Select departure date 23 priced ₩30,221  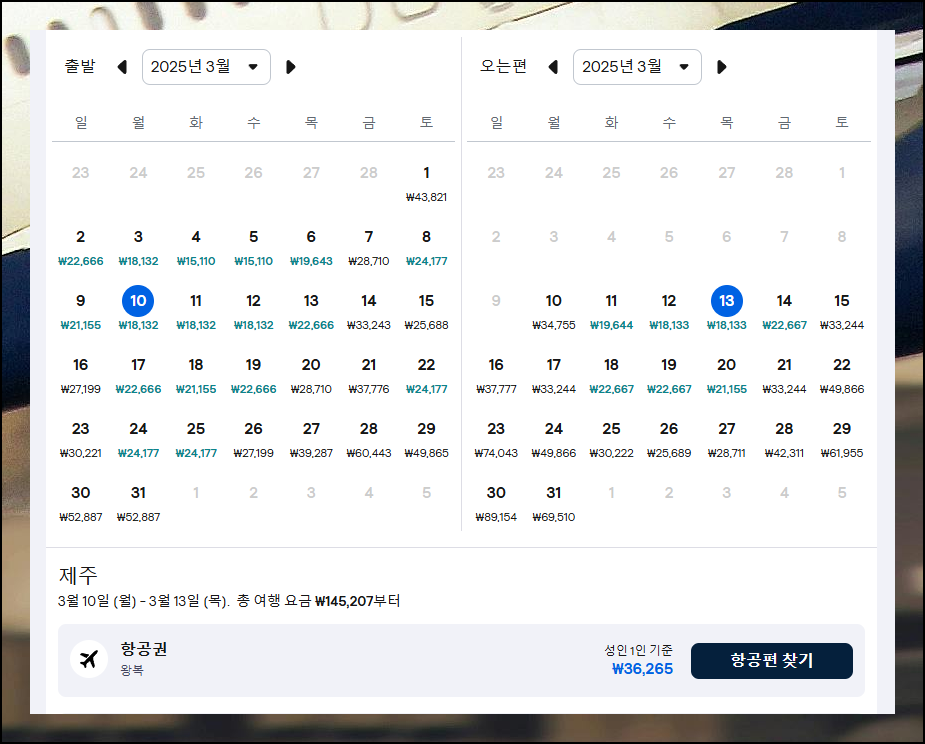pyautogui.click(x=81, y=440)
